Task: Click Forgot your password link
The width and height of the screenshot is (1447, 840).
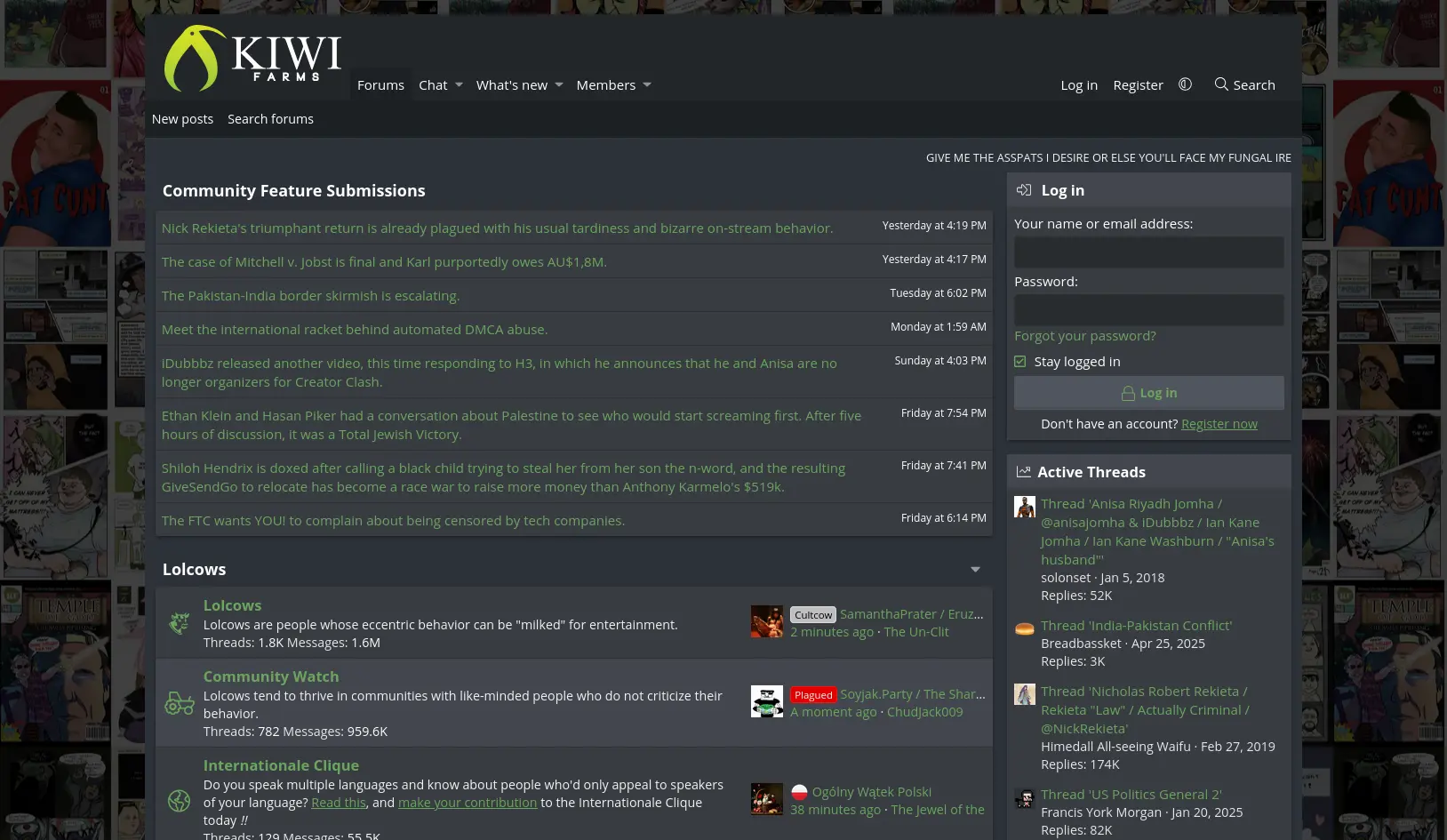Action: click(x=1085, y=336)
